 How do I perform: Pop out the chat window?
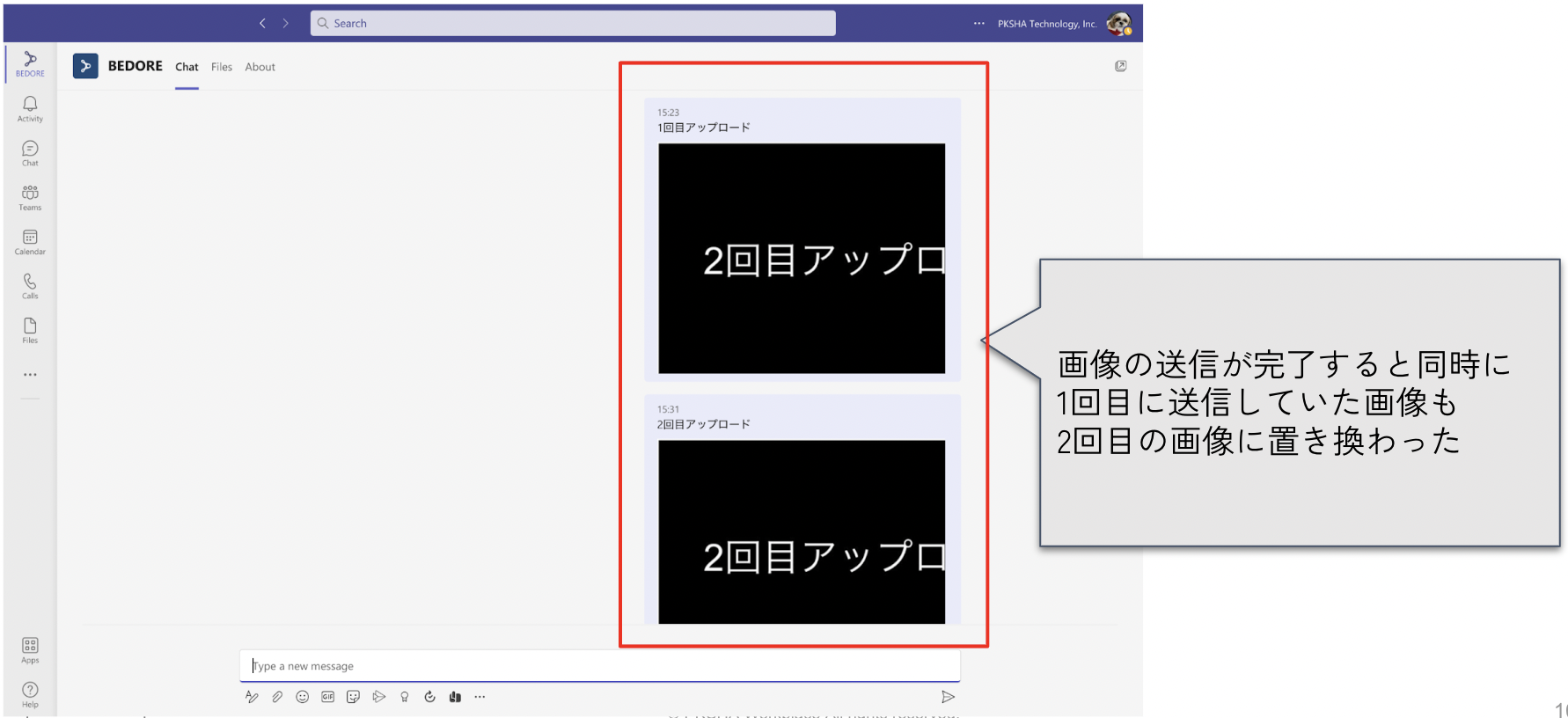tap(1120, 66)
